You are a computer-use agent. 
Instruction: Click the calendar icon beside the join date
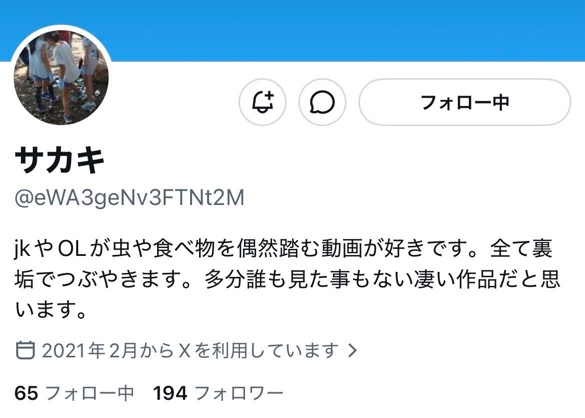[25, 350]
